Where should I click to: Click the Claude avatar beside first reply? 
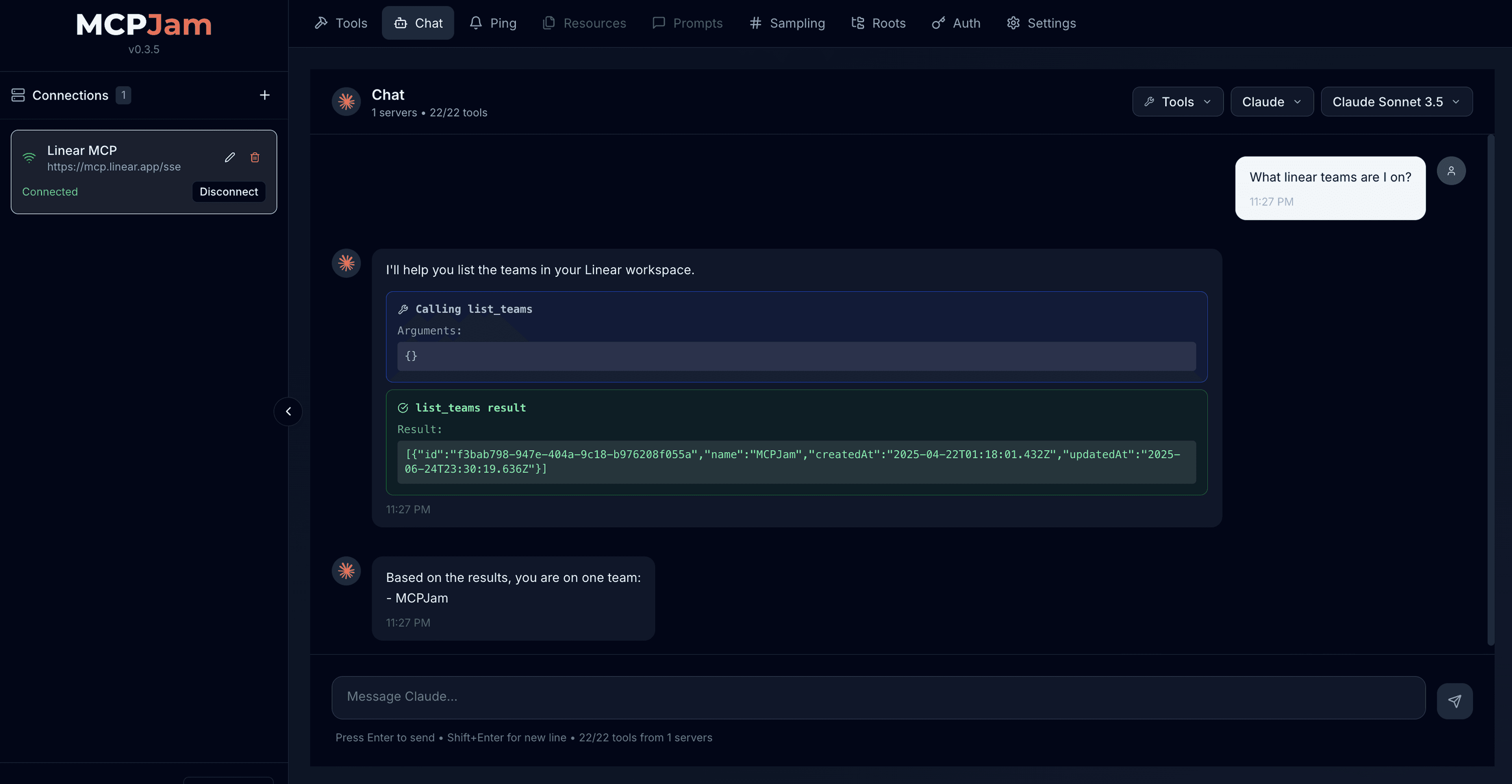pos(346,263)
